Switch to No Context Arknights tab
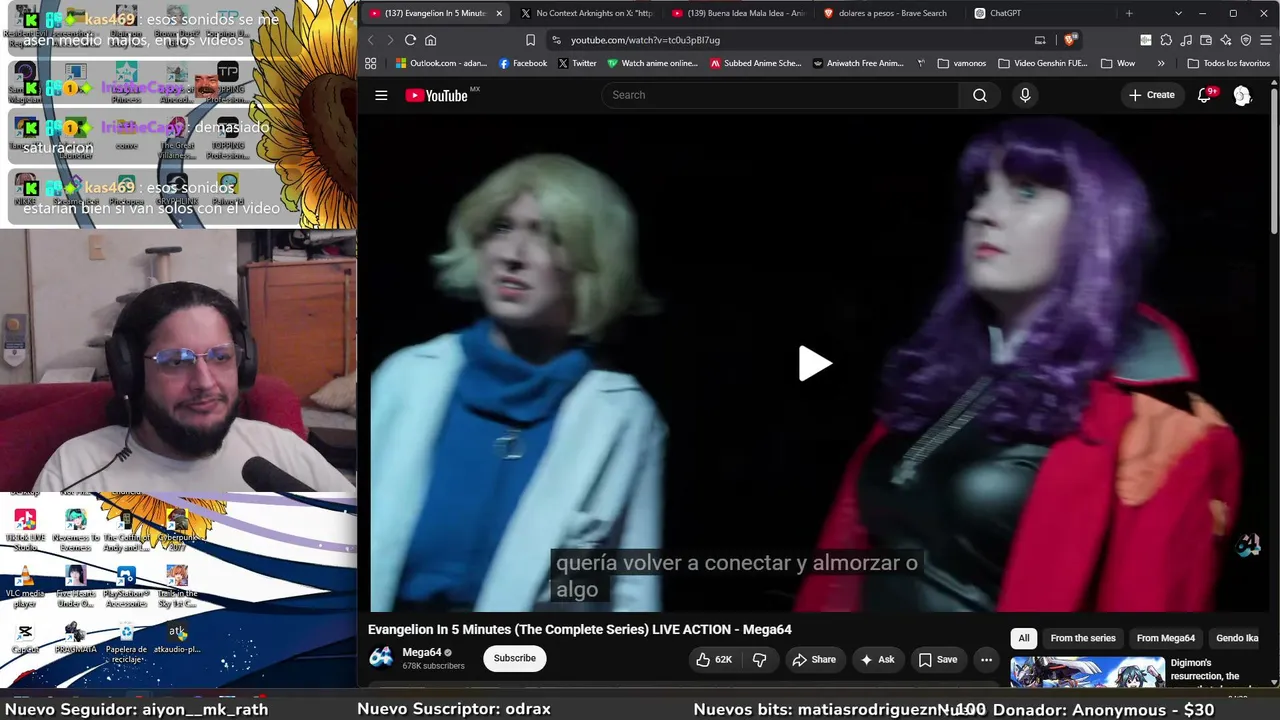 (586, 13)
